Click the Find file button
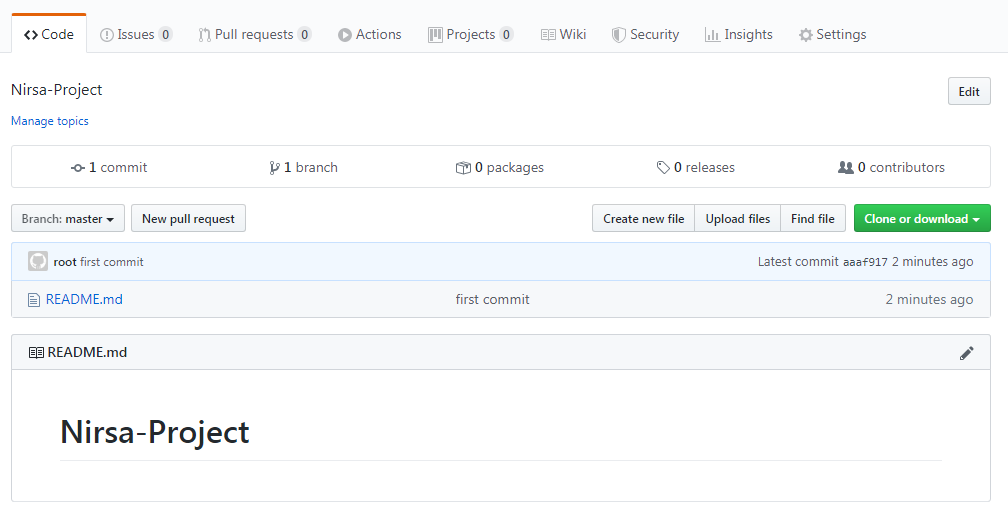Image resolution: width=1008 pixels, height=512 pixels. (813, 219)
